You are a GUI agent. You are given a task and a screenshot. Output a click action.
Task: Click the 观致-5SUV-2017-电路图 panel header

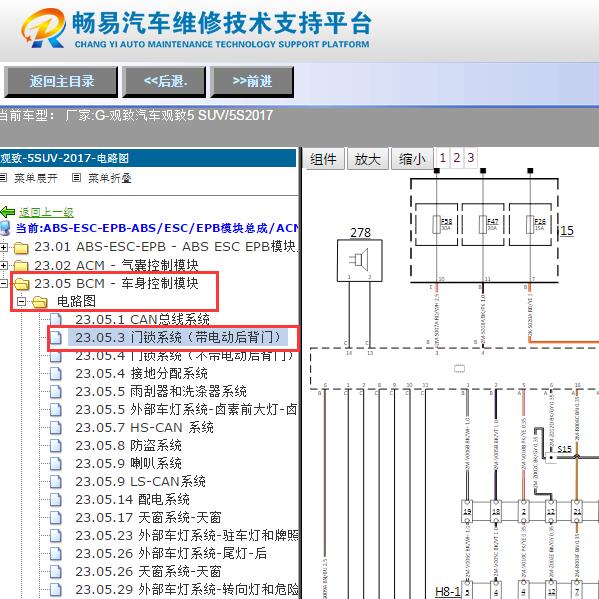[147, 158]
